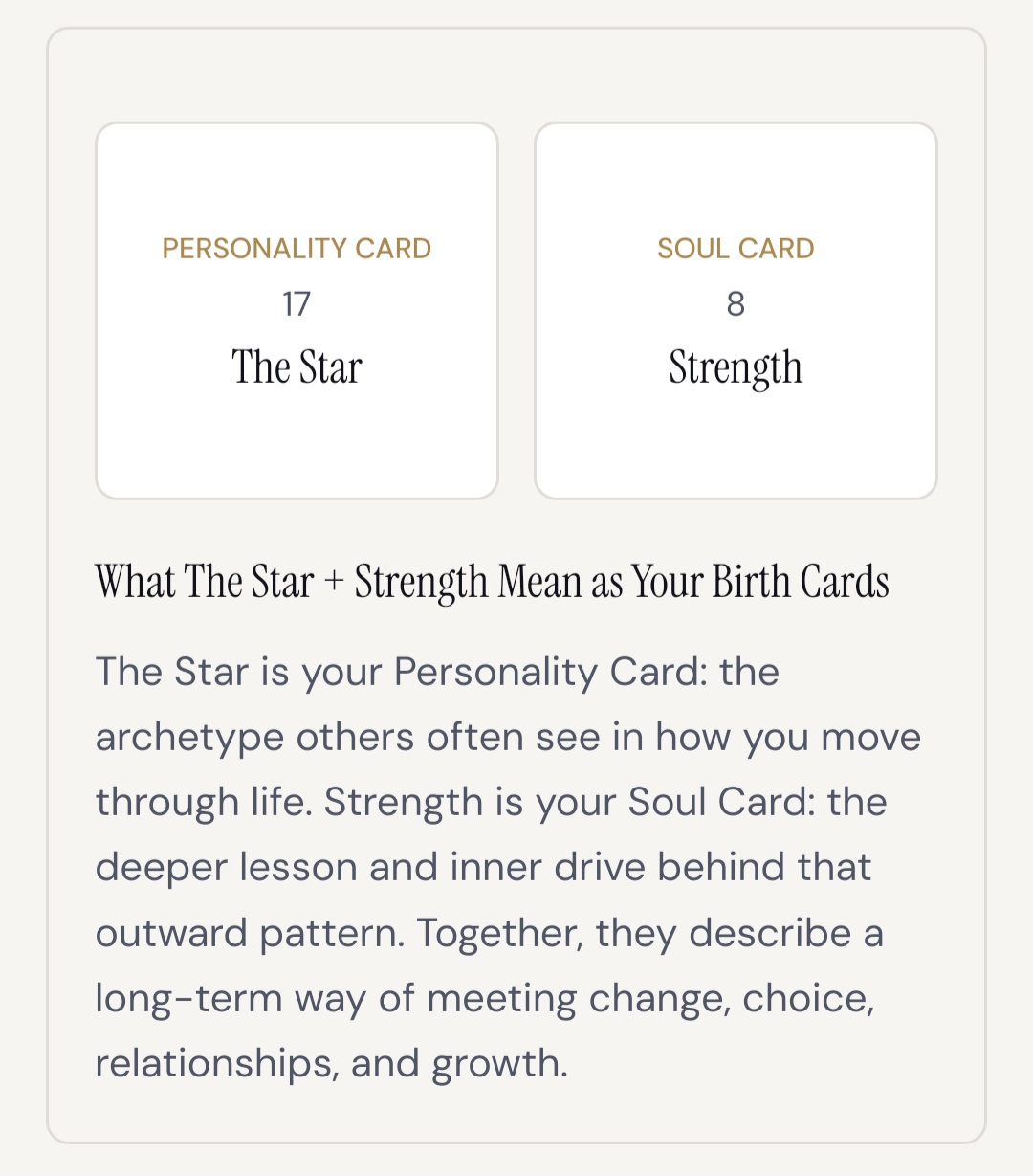Click the line 'deeper lesson and inner drive'

(x=483, y=868)
